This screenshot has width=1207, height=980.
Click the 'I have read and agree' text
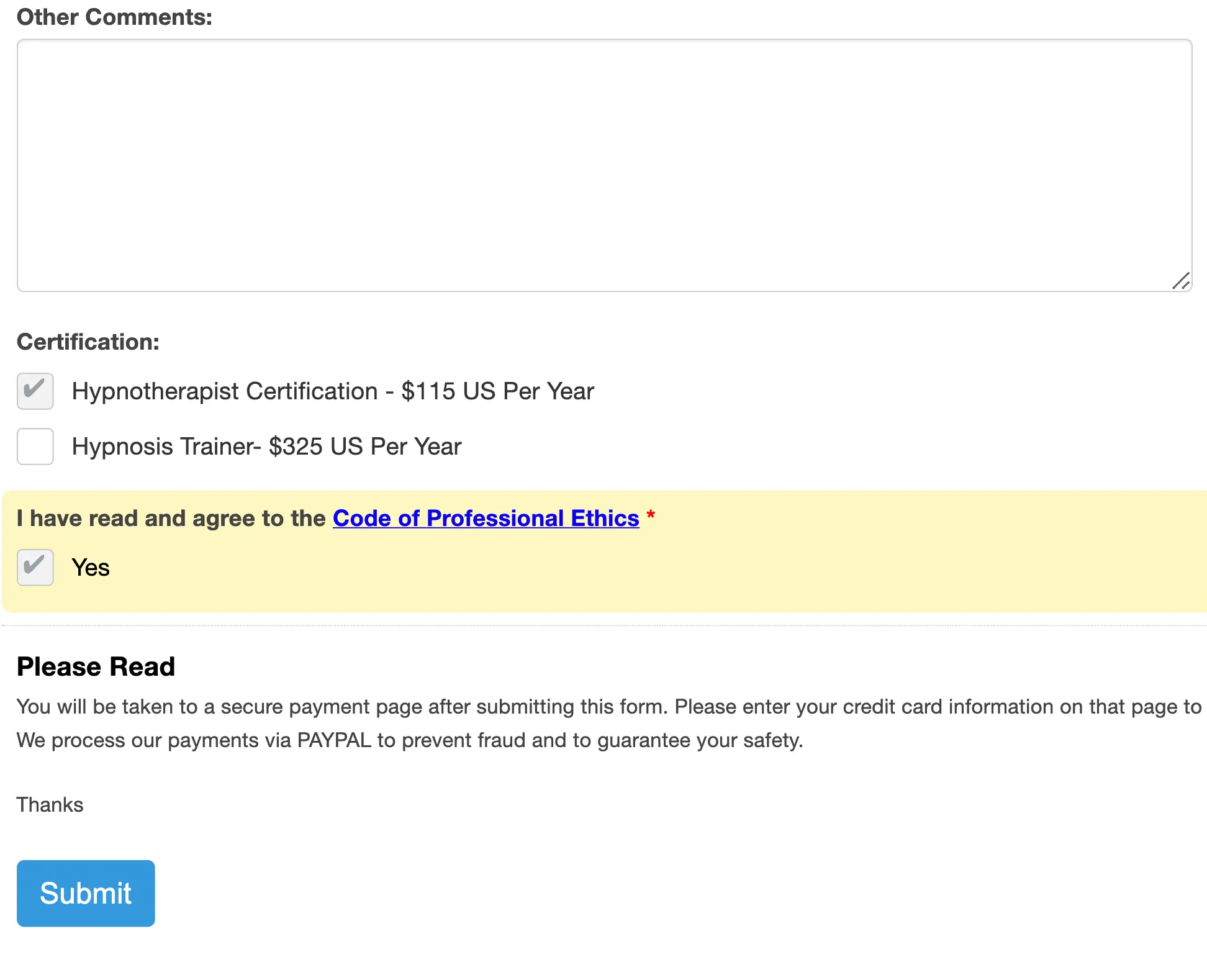(x=171, y=519)
